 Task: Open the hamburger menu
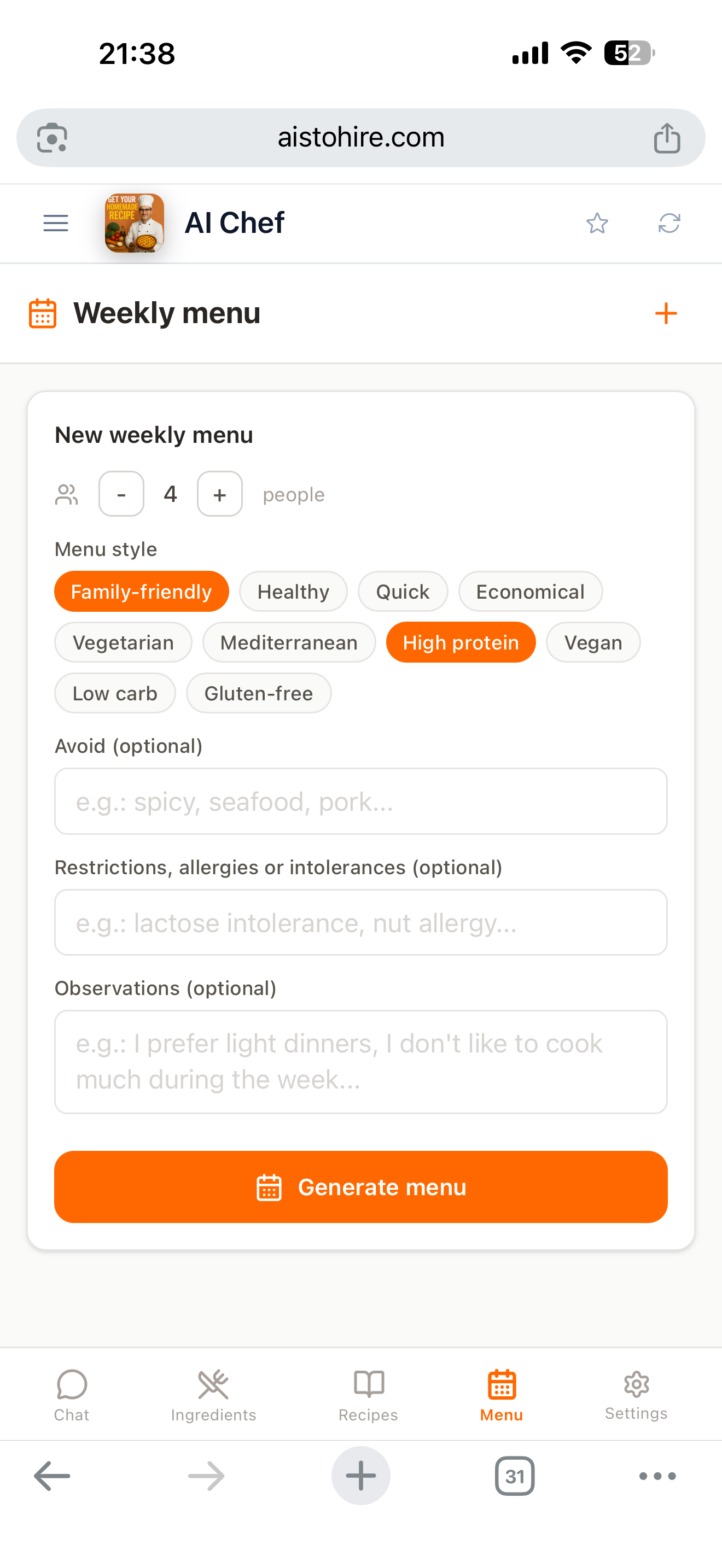tap(55, 224)
